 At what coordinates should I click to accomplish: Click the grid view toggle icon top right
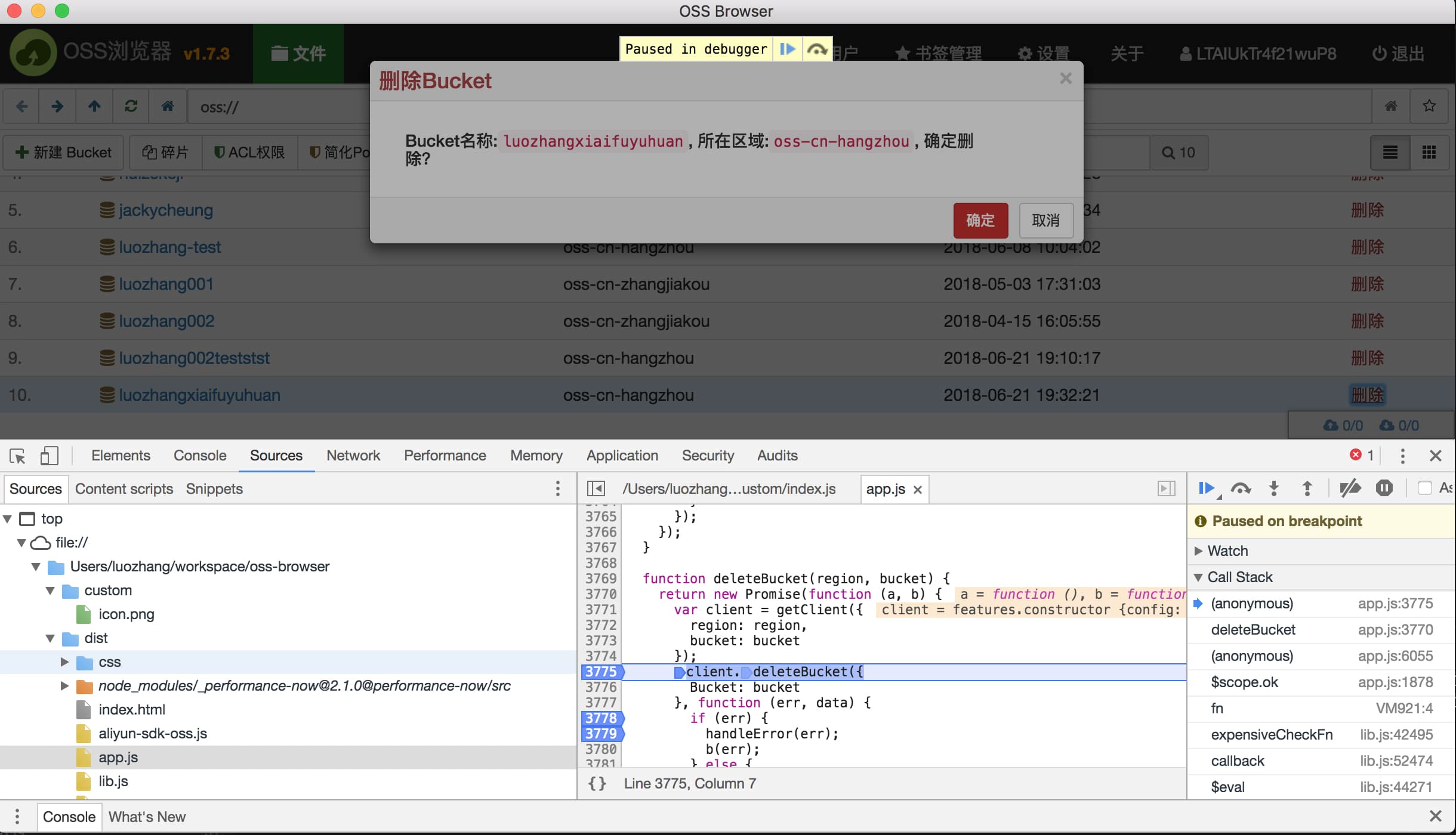point(1429,152)
